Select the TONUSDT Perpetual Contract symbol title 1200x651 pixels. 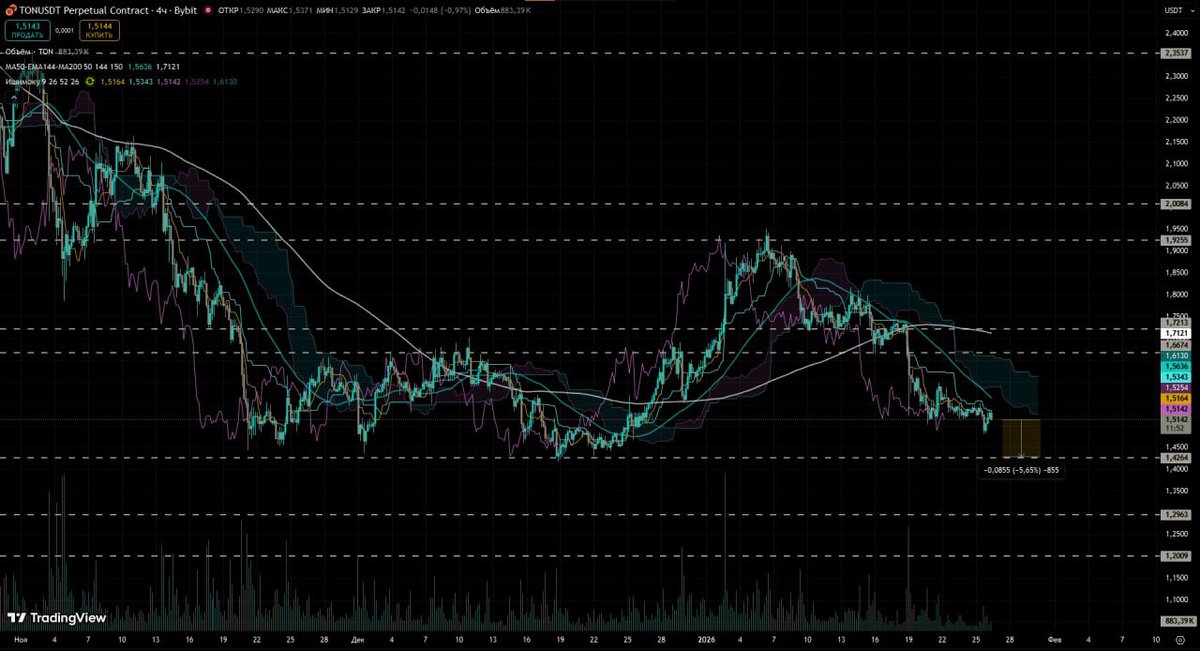(92, 9)
